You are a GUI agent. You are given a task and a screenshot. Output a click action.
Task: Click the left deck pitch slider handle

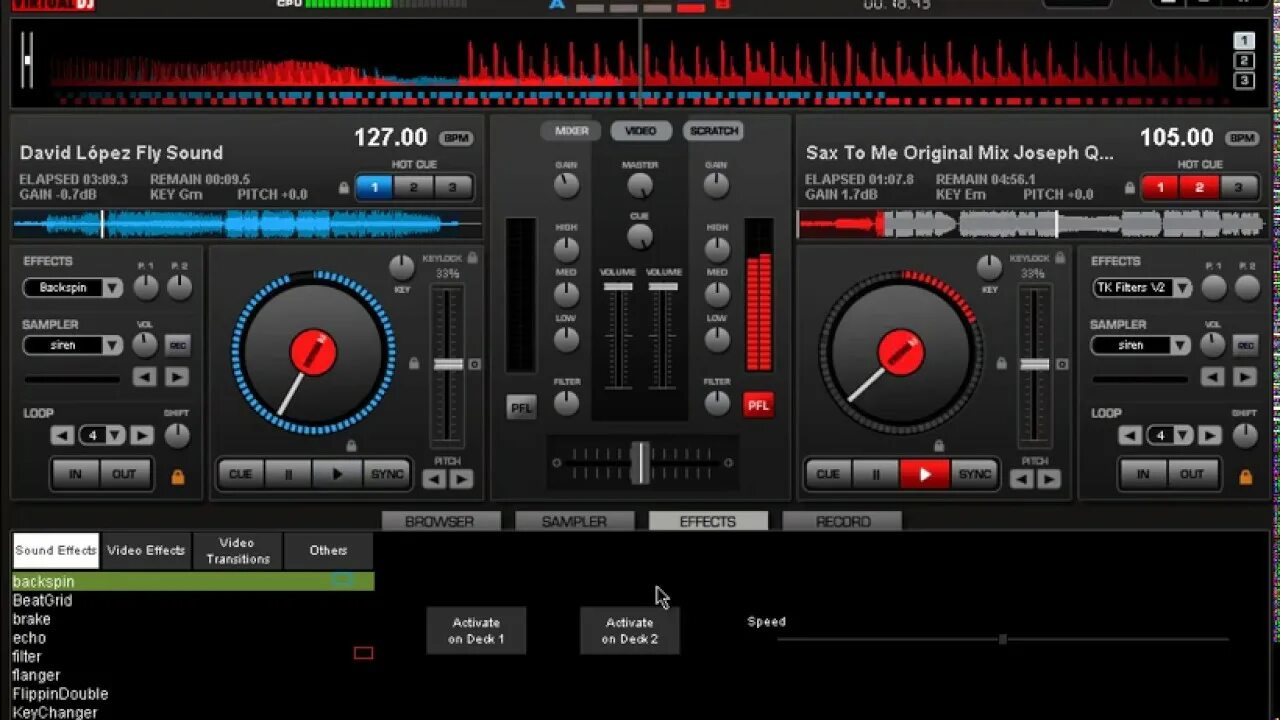tap(448, 365)
